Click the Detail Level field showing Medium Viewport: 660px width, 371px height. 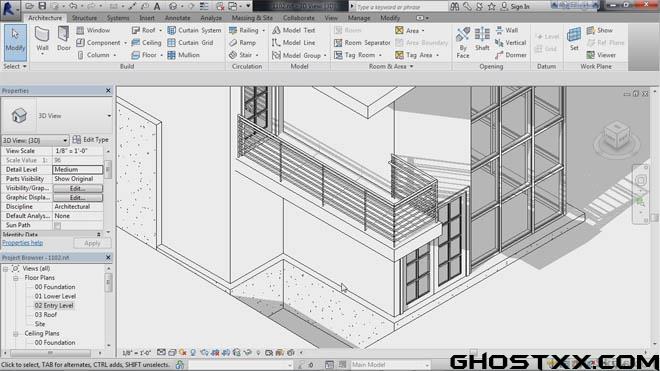click(77, 169)
